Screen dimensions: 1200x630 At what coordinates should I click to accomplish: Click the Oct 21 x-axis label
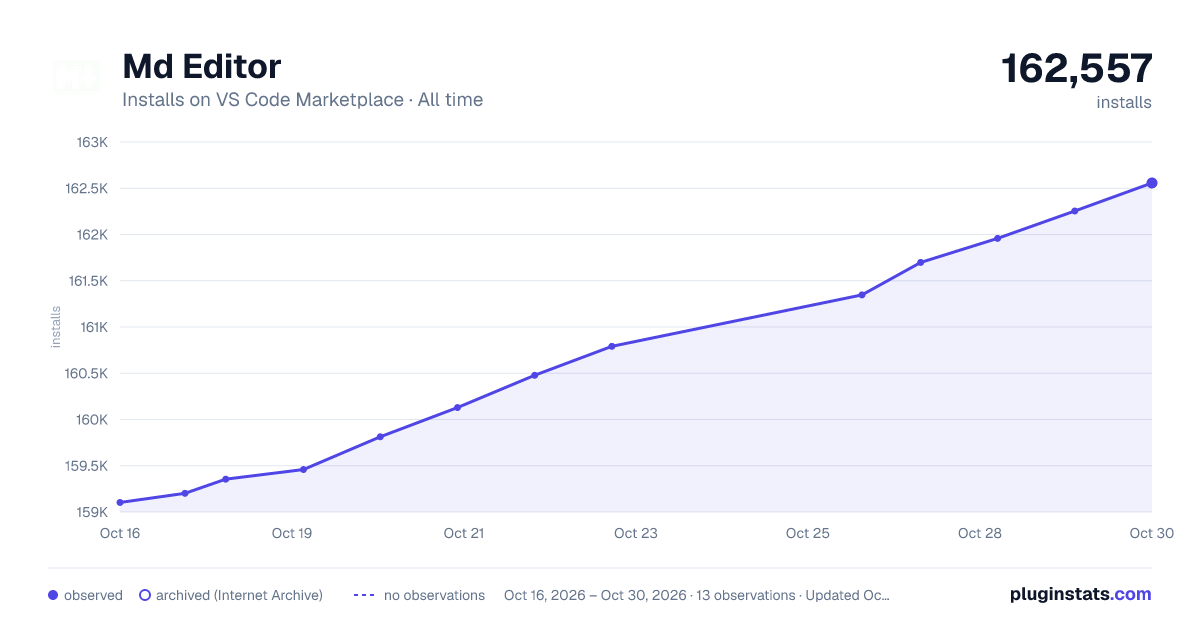464,533
